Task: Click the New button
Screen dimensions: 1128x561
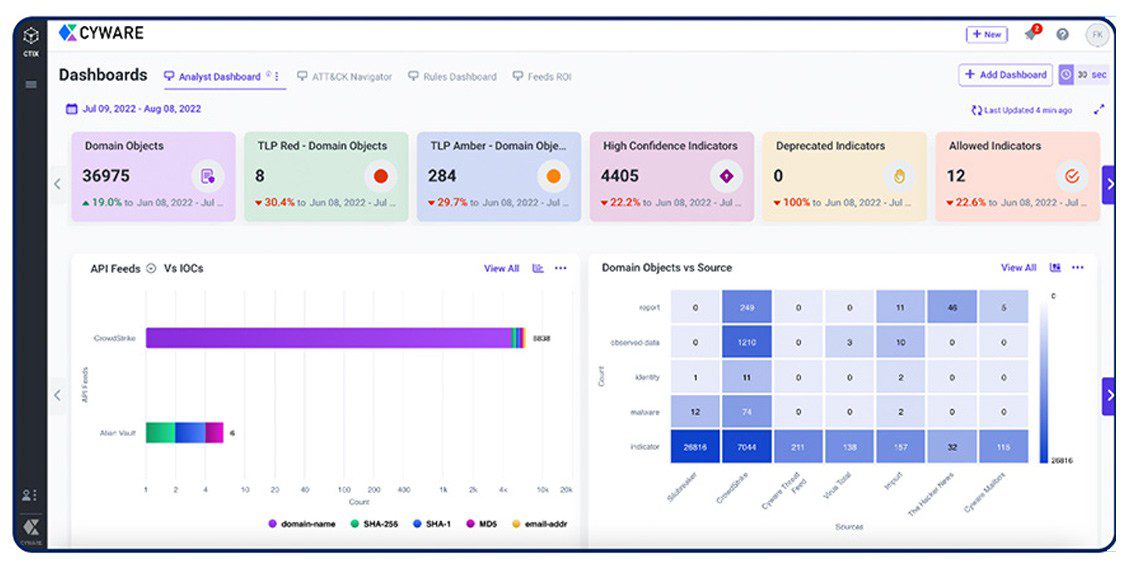Action: pyautogui.click(x=986, y=35)
